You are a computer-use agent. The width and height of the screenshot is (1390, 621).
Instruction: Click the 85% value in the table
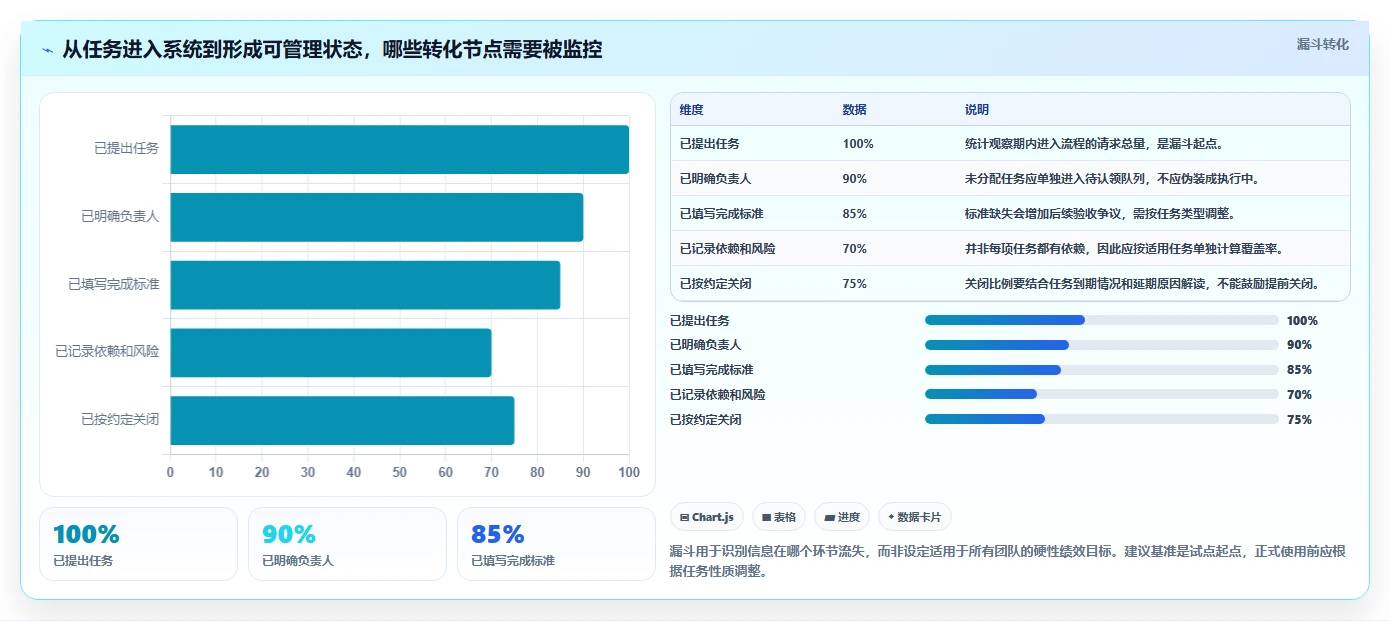tap(855, 214)
